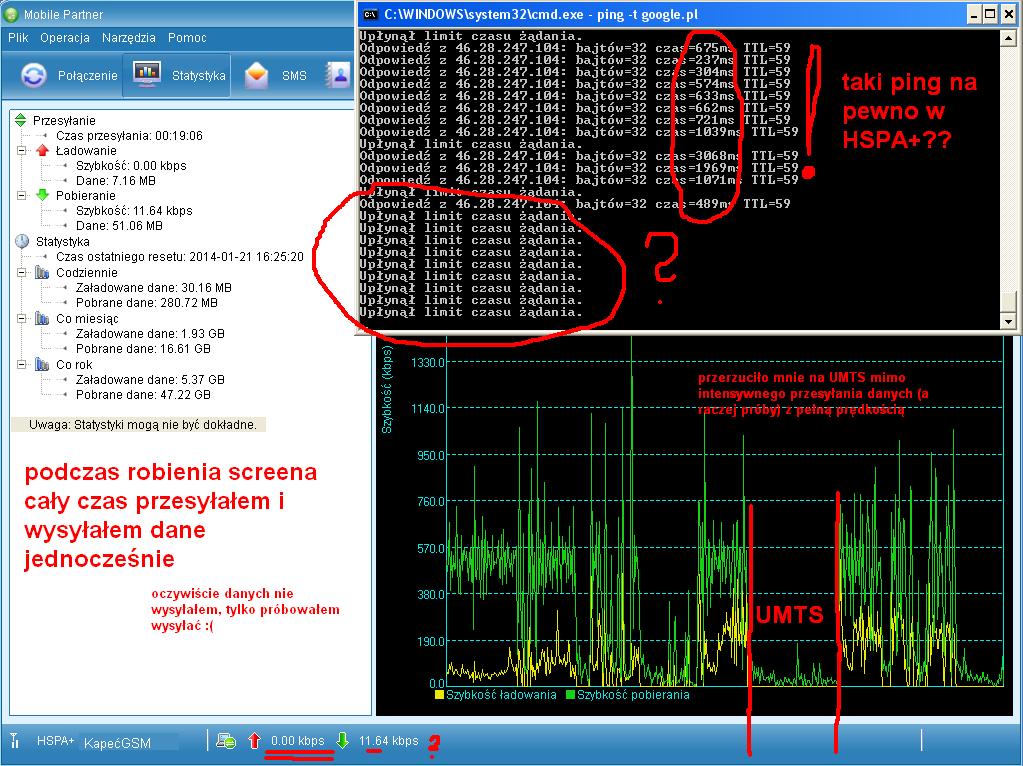Click the red upload arrow in status bar

pos(254,741)
